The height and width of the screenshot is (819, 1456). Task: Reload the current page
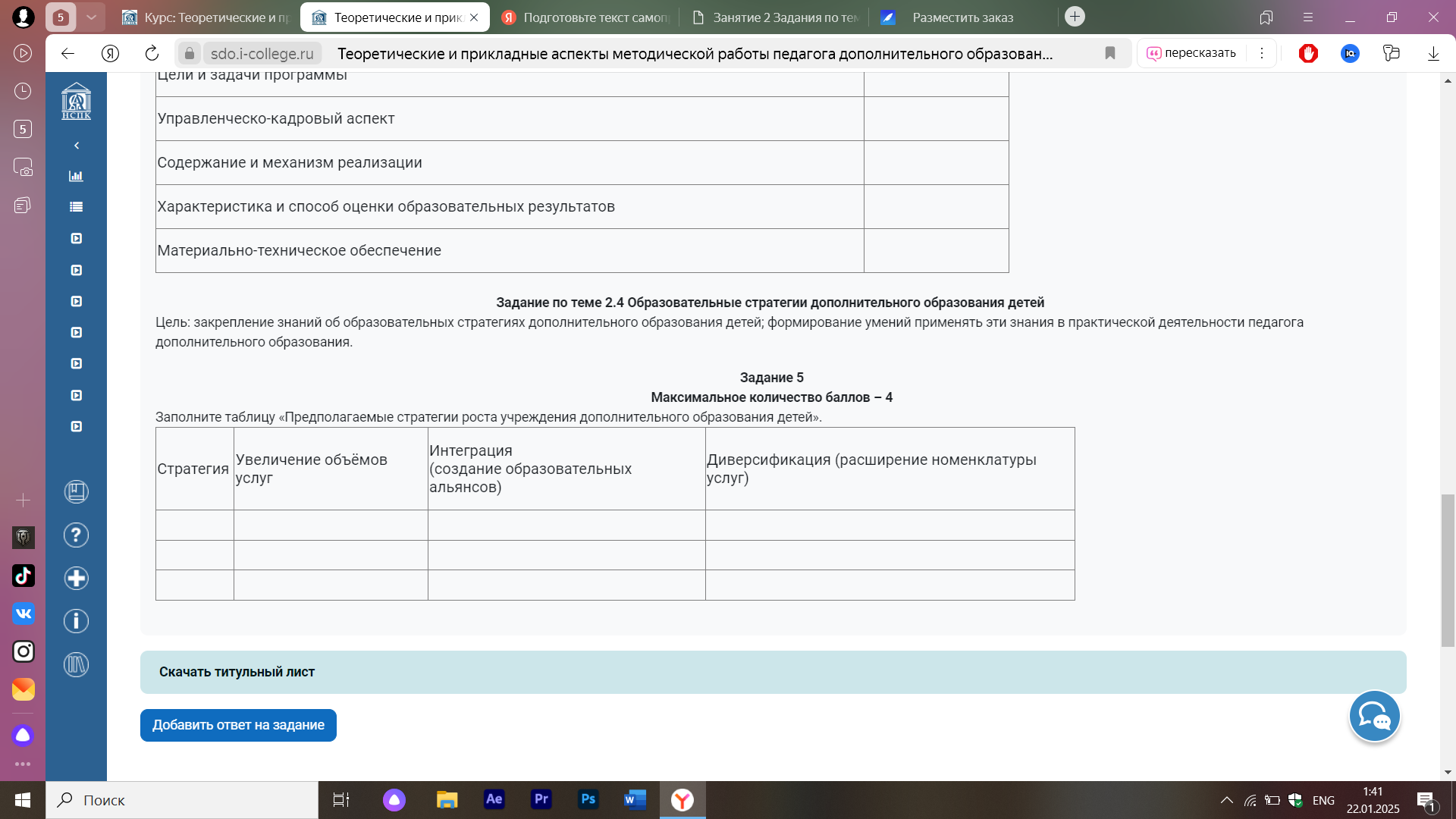click(152, 53)
